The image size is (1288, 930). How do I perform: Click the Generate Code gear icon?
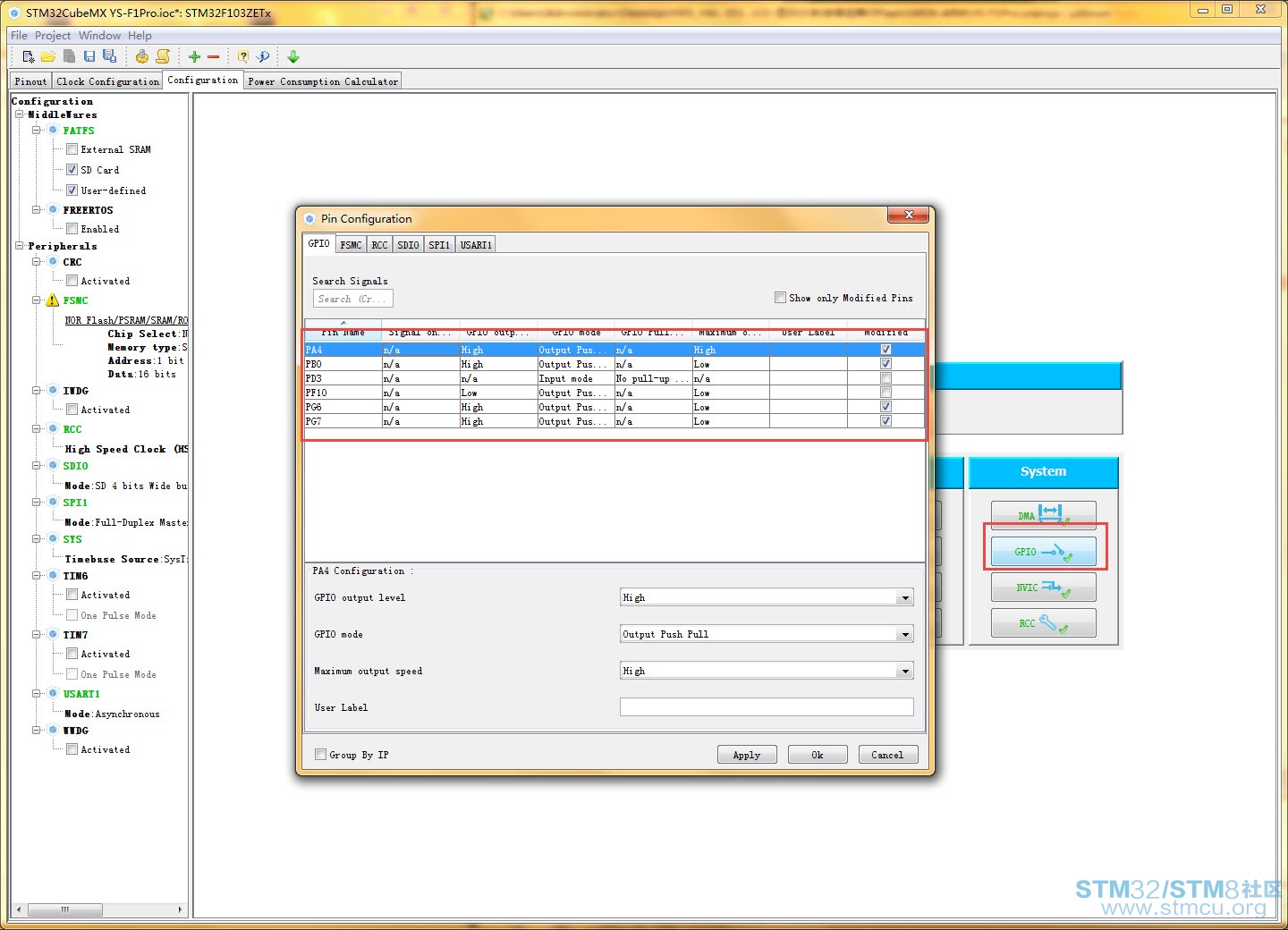point(141,56)
